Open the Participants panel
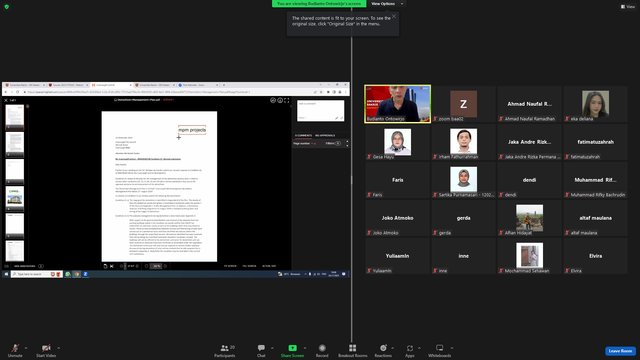The image size is (640, 360). 225,350
